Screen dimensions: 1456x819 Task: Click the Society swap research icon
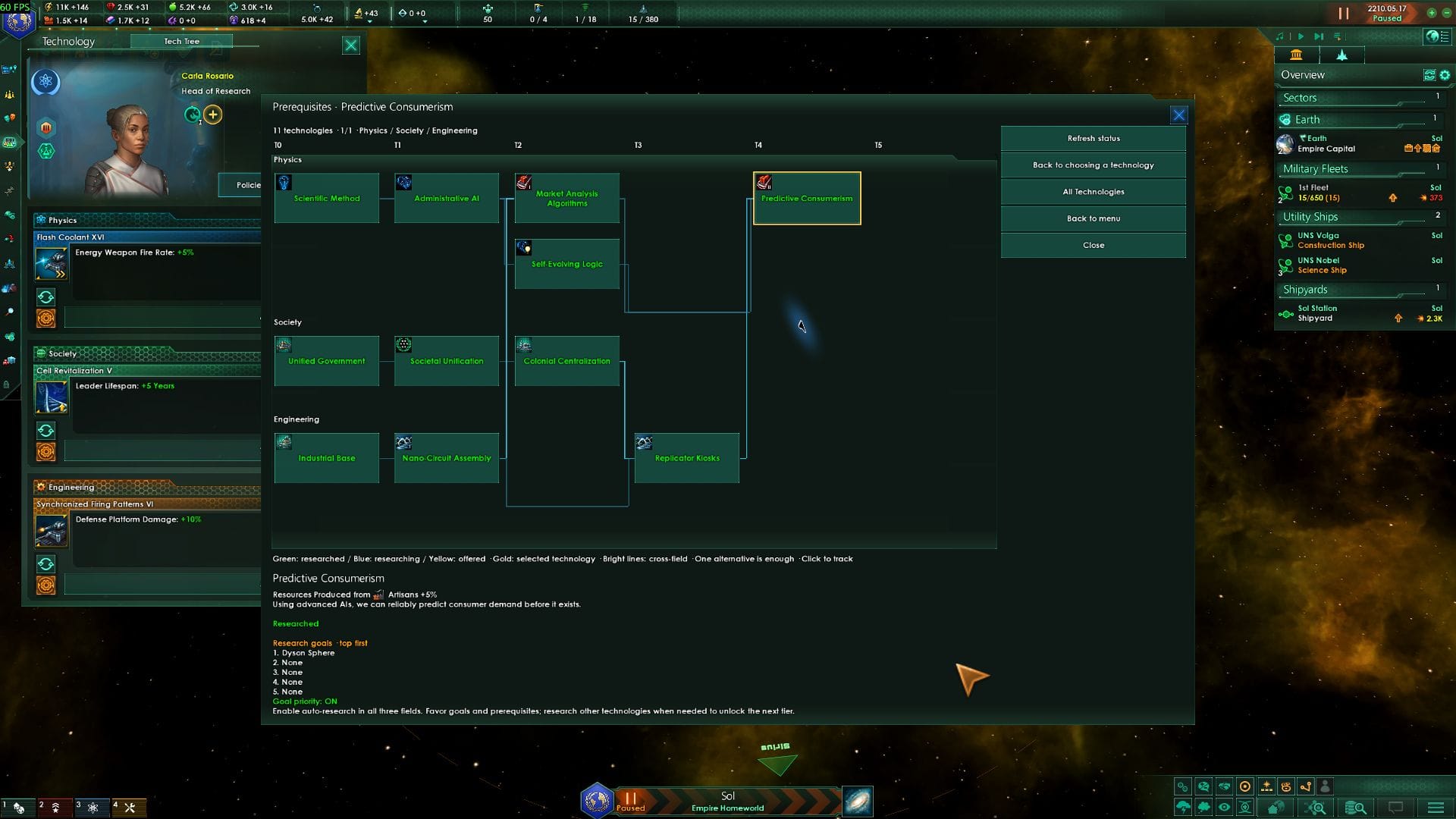click(x=45, y=431)
